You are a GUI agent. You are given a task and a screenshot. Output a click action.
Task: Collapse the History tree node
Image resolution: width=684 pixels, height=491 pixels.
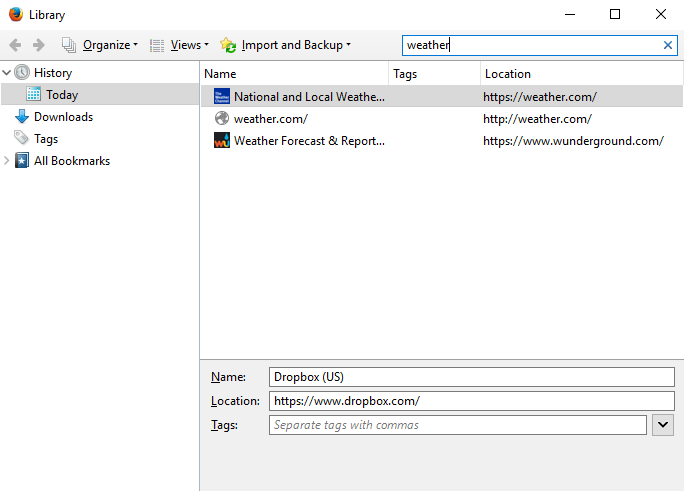(x=7, y=72)
